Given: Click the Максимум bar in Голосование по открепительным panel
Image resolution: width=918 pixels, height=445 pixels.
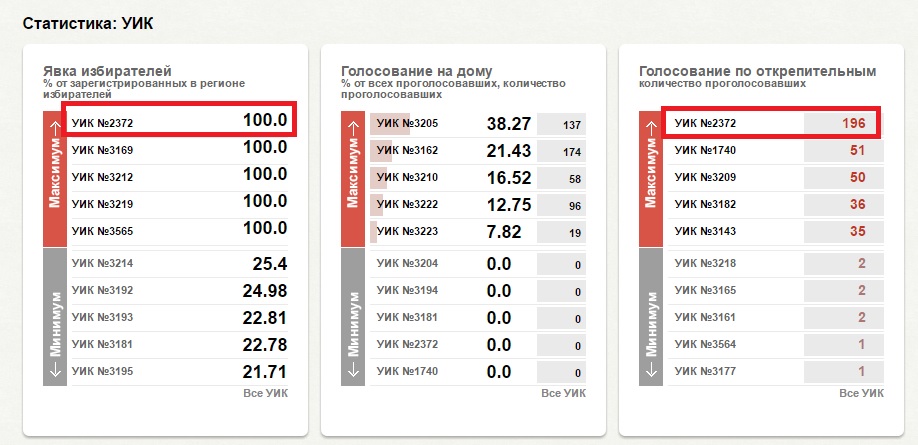Looking at the screenshot, I should (x=650, y=176).
